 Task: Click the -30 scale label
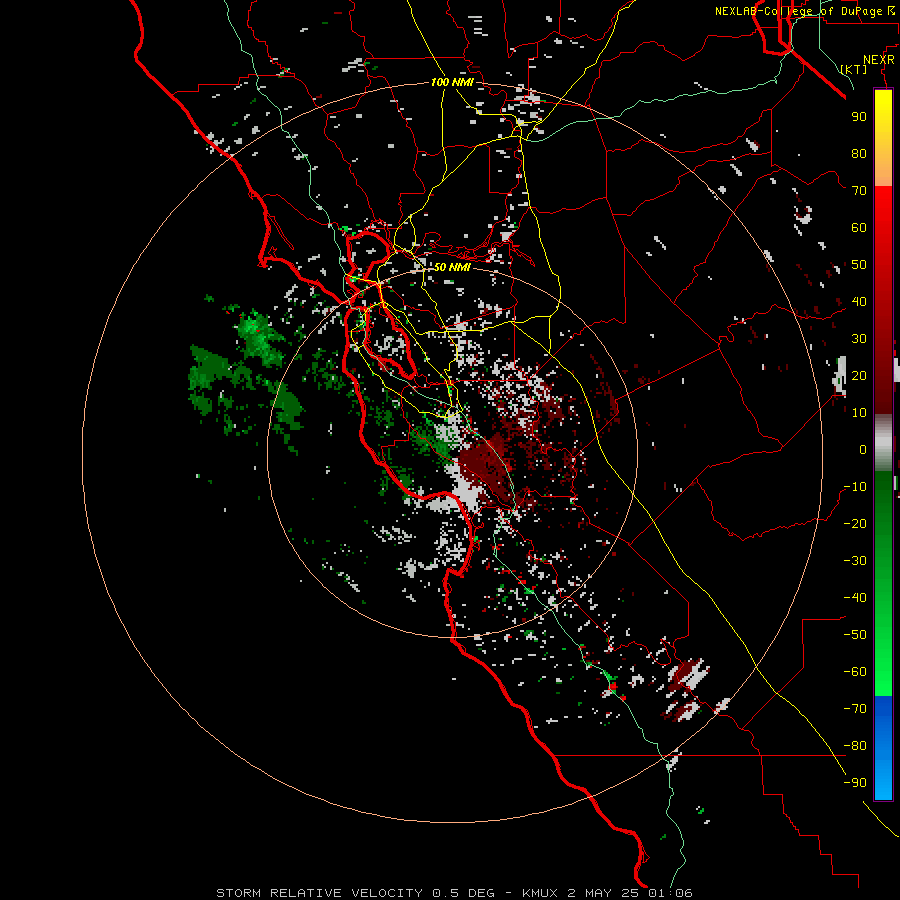[x=855, y=561]
